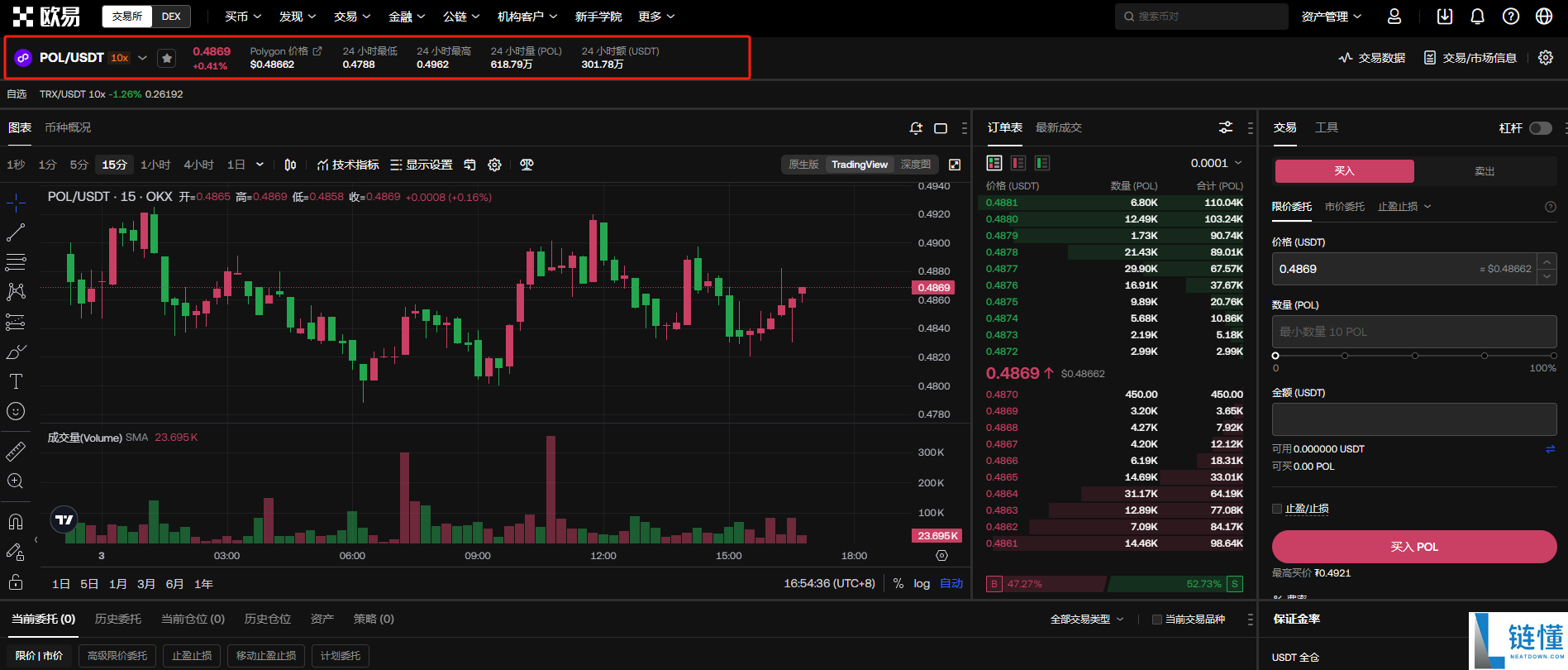Expand the 发现 menu
This screenshot has height=670, width=1568.
tap(298, 17)
